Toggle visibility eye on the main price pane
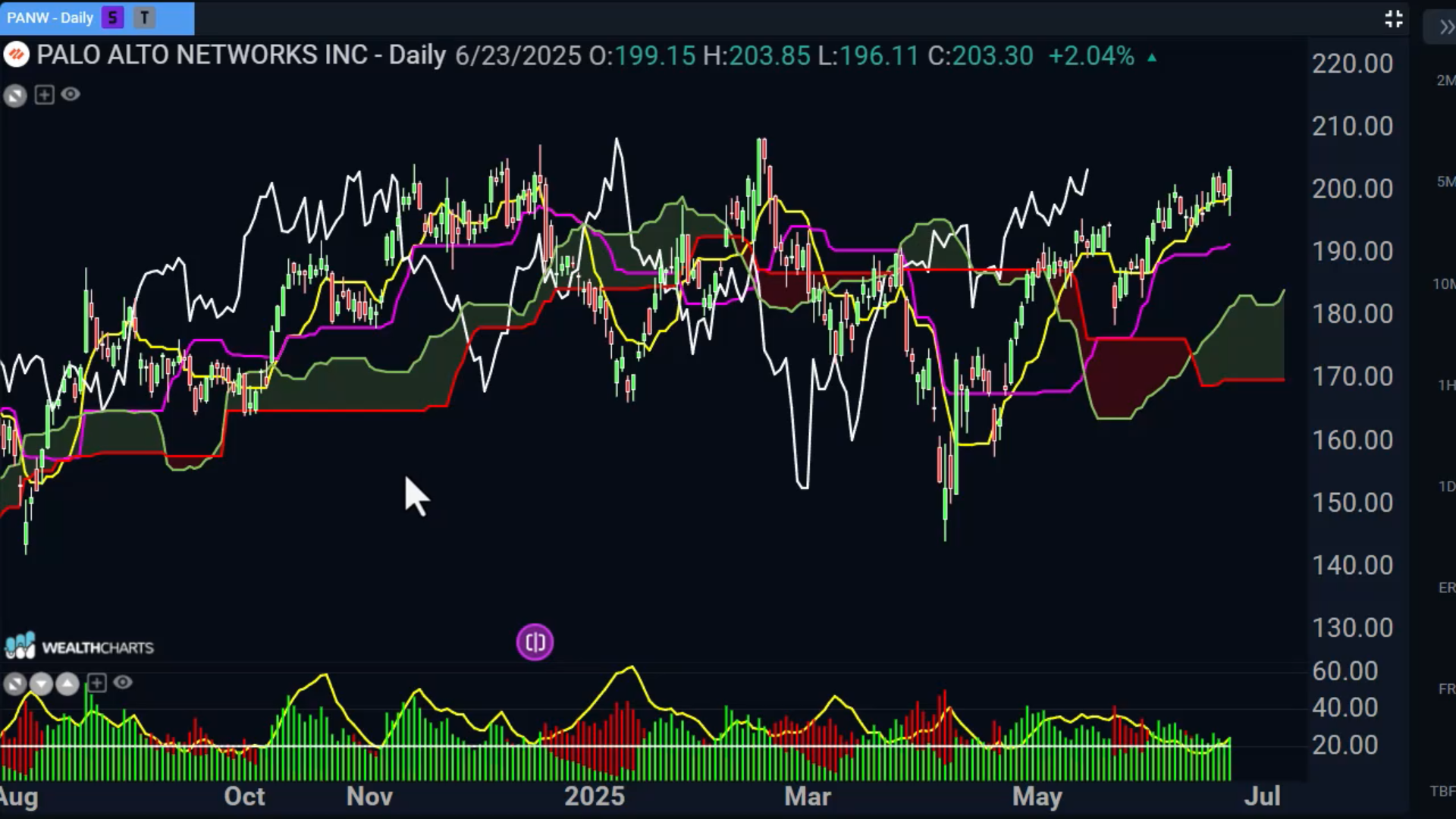The image size is (1456, 819). point(71,94)
